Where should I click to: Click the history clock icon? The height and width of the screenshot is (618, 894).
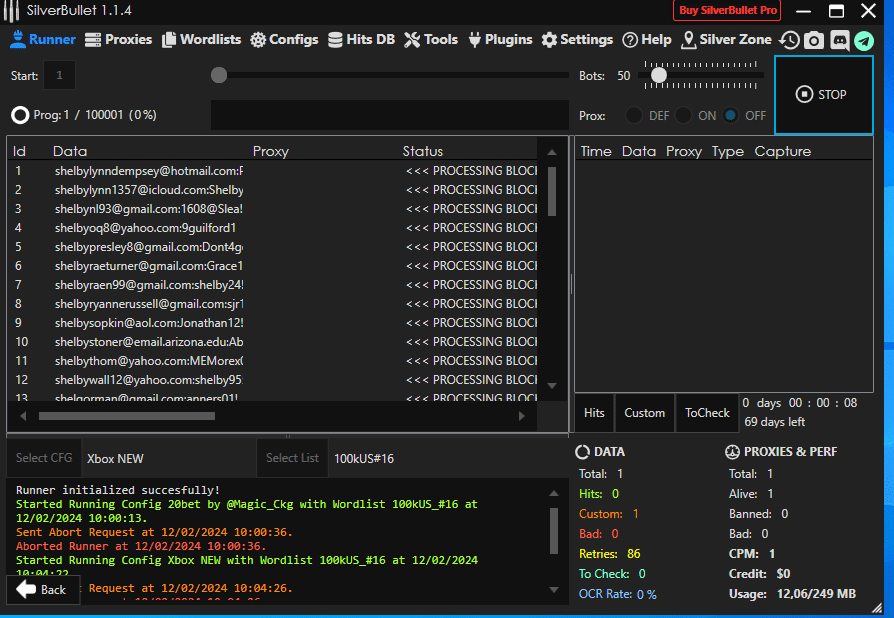click(790, 40)
